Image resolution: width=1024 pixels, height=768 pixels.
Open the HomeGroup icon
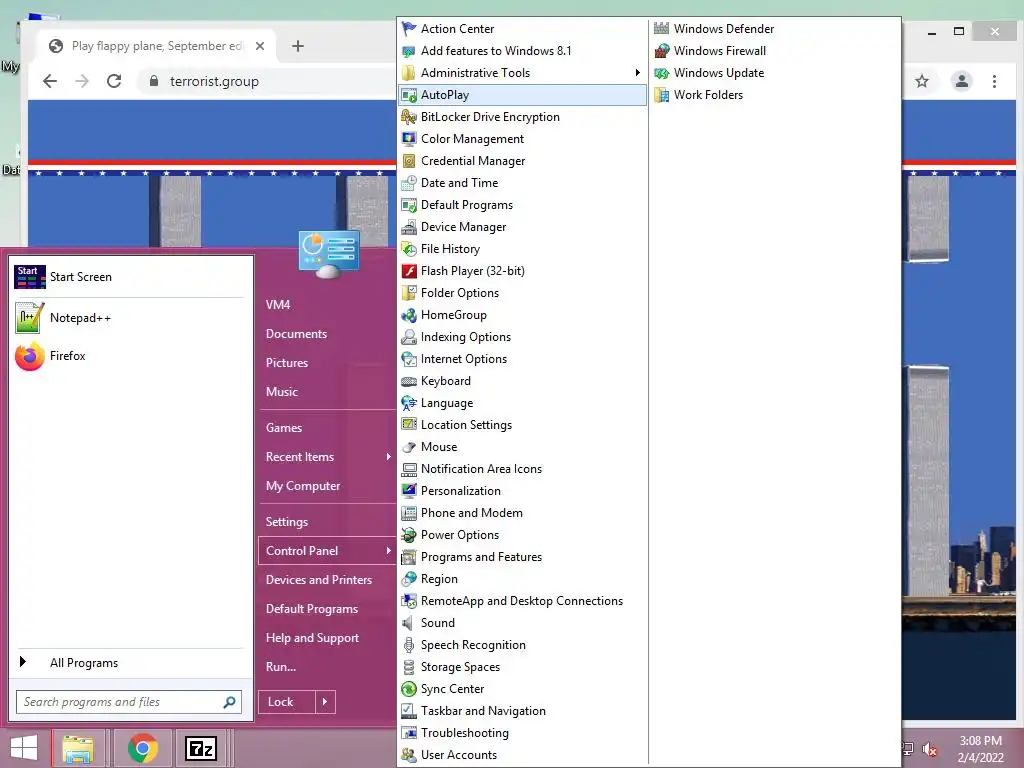point(409,315)
